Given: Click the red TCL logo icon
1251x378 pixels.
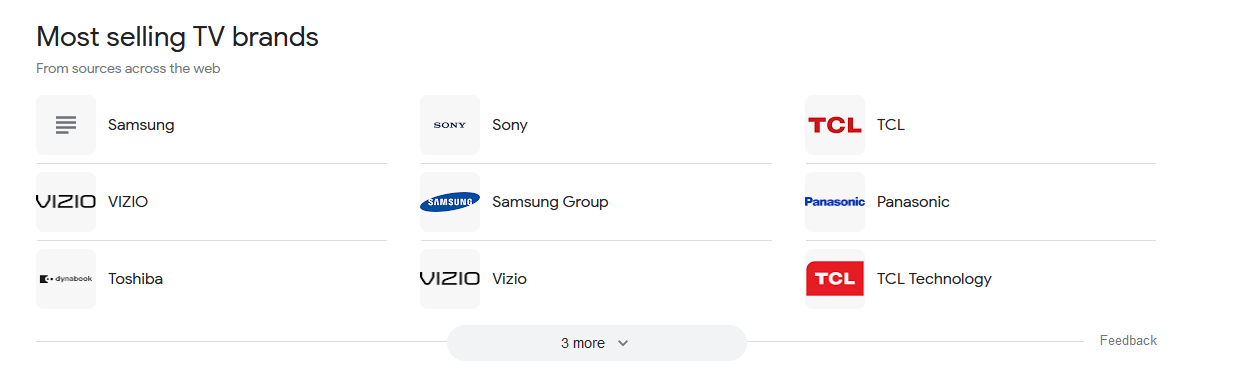Looking at the screenshot, I should pyautogui.click(x=835, y=125).
